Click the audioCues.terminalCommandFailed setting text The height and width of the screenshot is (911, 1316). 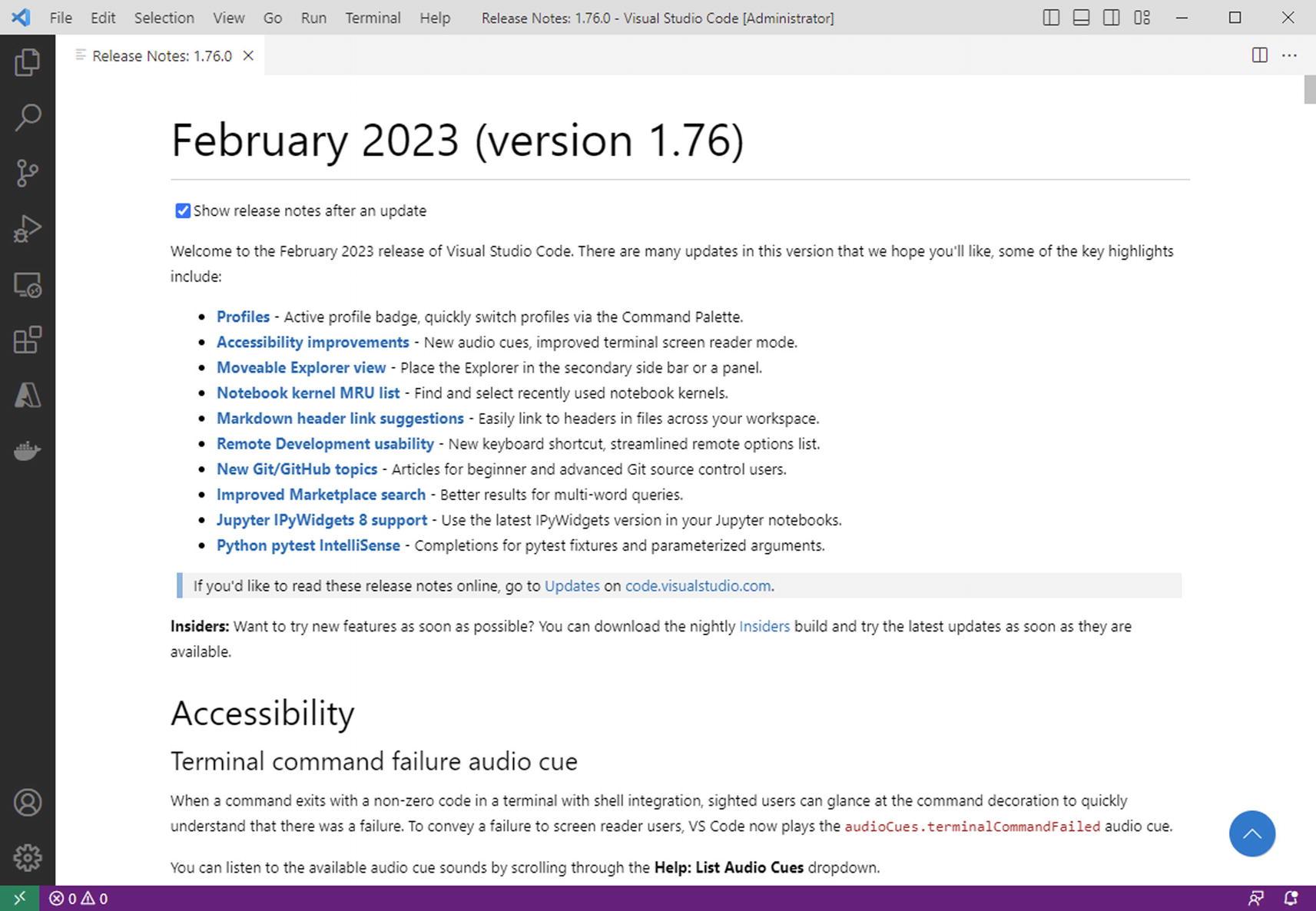click(x=972, y=827)
